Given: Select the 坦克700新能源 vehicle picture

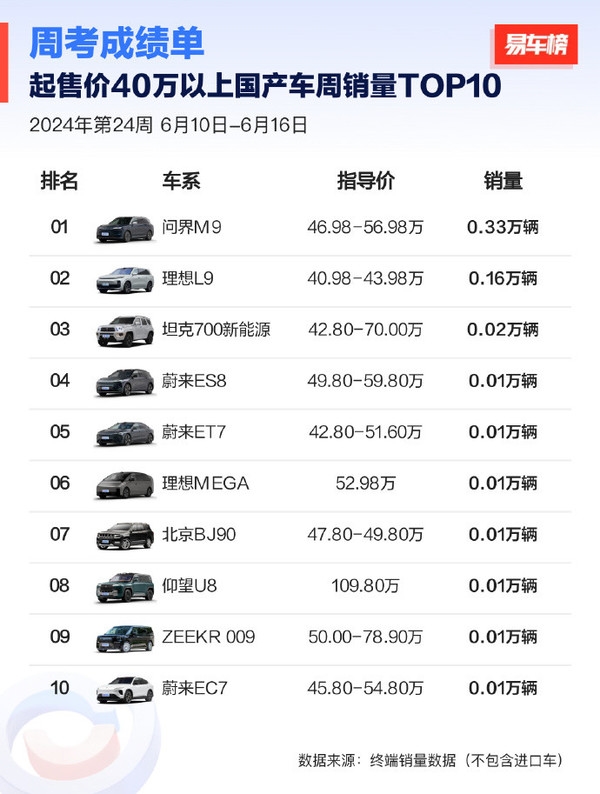Looking at the screenshot, I should [x=125, y=331].
